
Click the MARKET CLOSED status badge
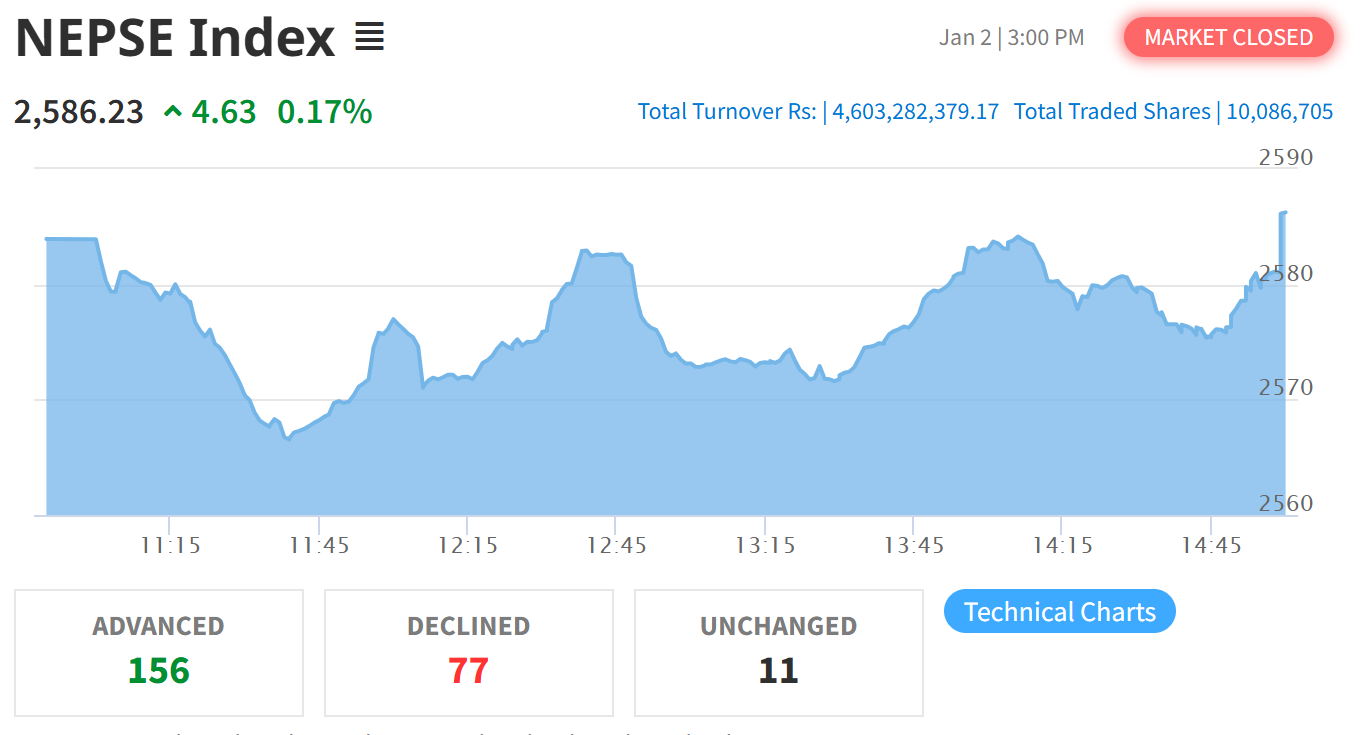(x=1228, y=37)
